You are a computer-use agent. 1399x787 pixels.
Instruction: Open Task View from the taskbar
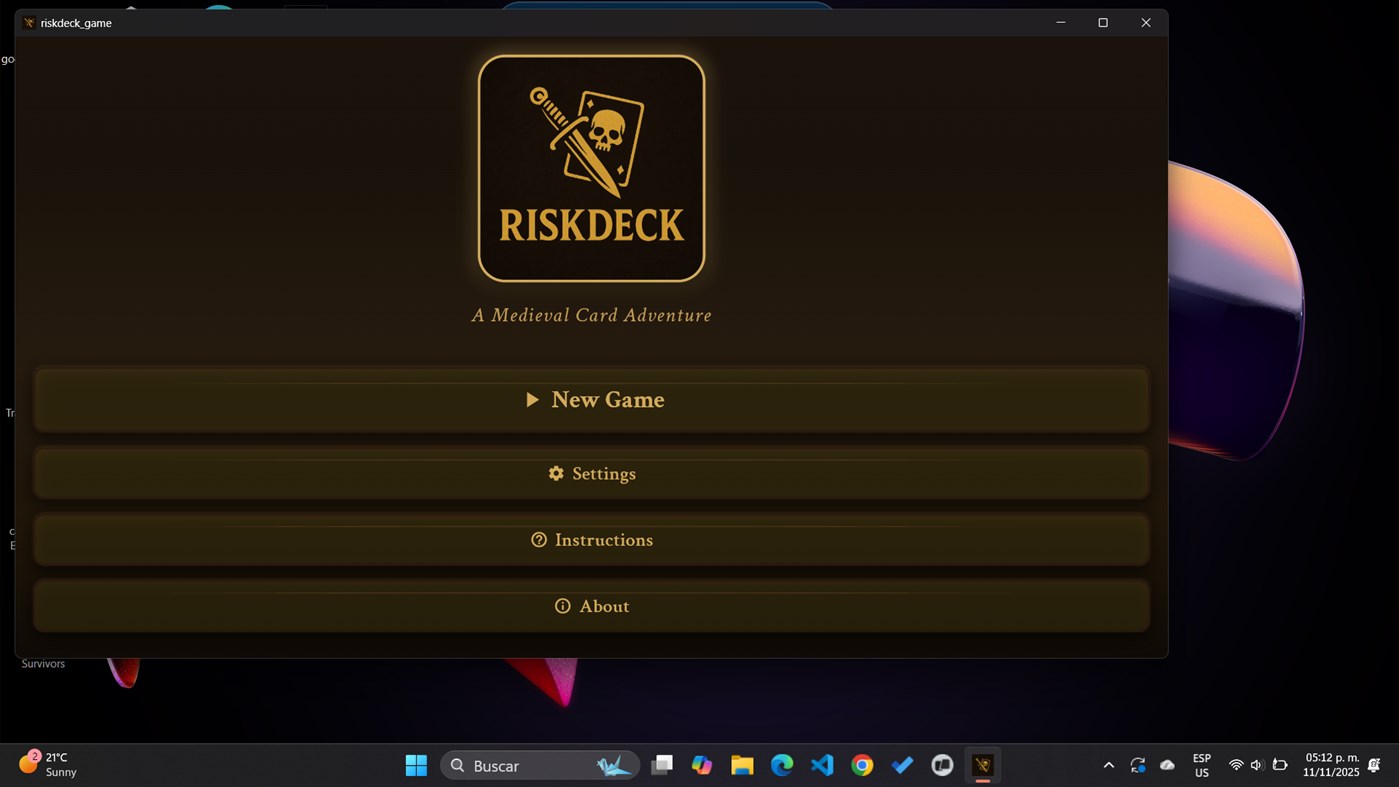tap(661, 765)
